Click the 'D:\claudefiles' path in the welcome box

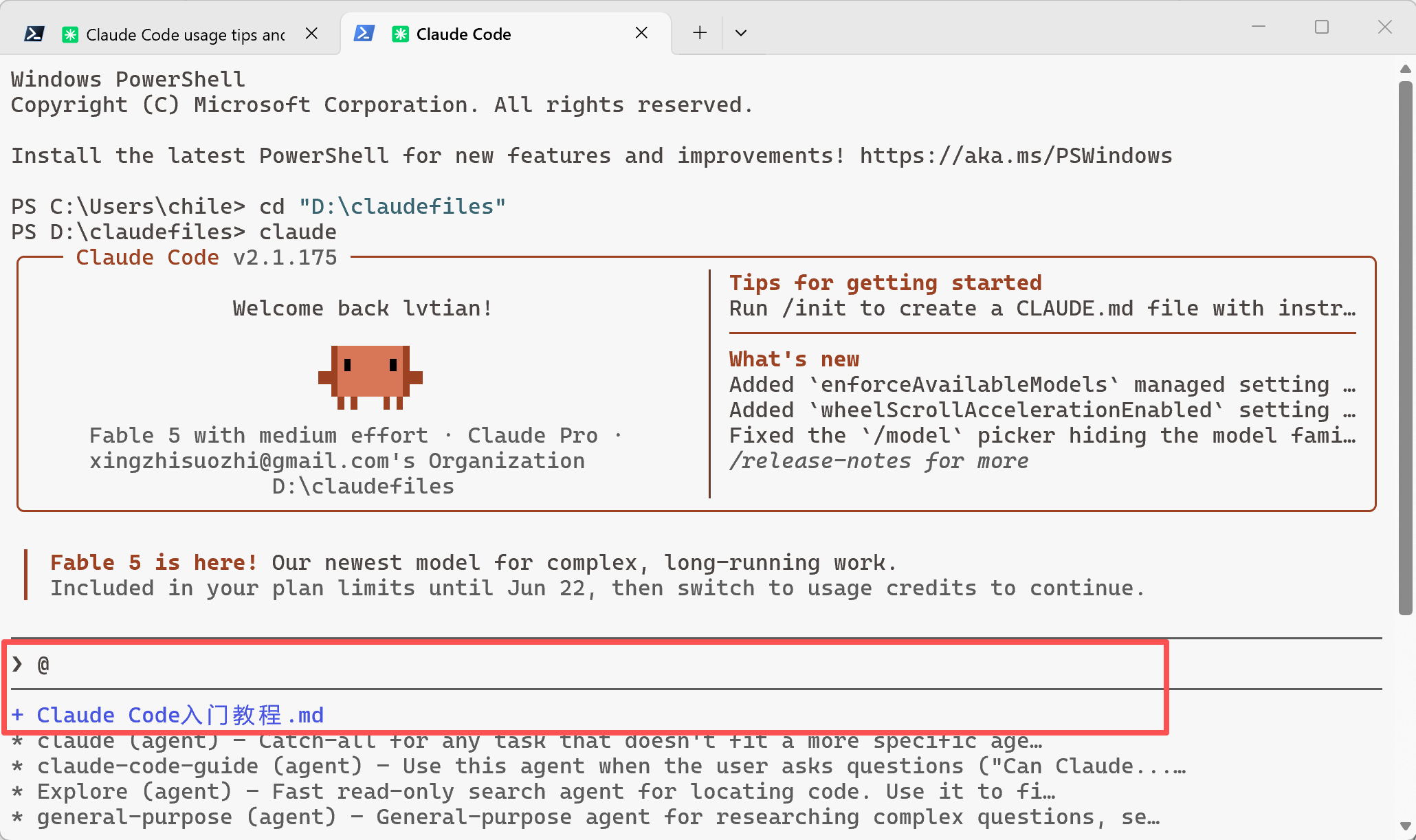363,487
